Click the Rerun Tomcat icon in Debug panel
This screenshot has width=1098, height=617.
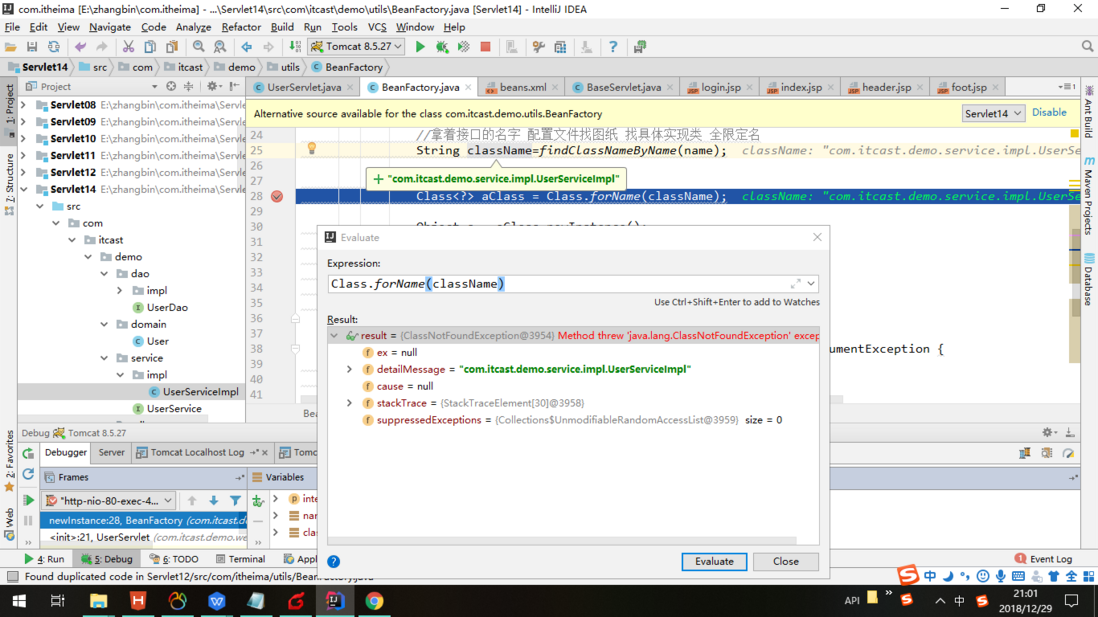click(x=28, y=453)
